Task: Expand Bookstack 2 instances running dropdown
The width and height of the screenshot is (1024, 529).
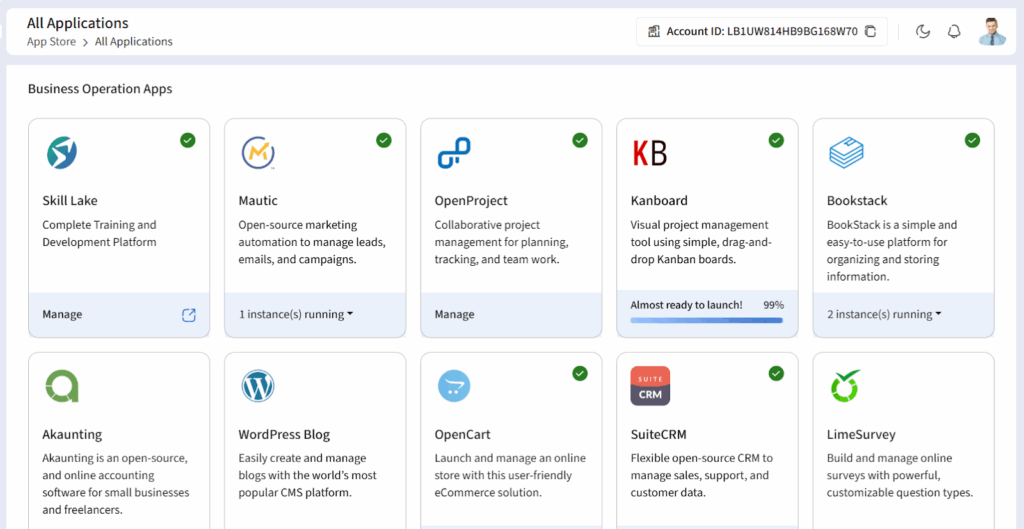Action: 885,315
